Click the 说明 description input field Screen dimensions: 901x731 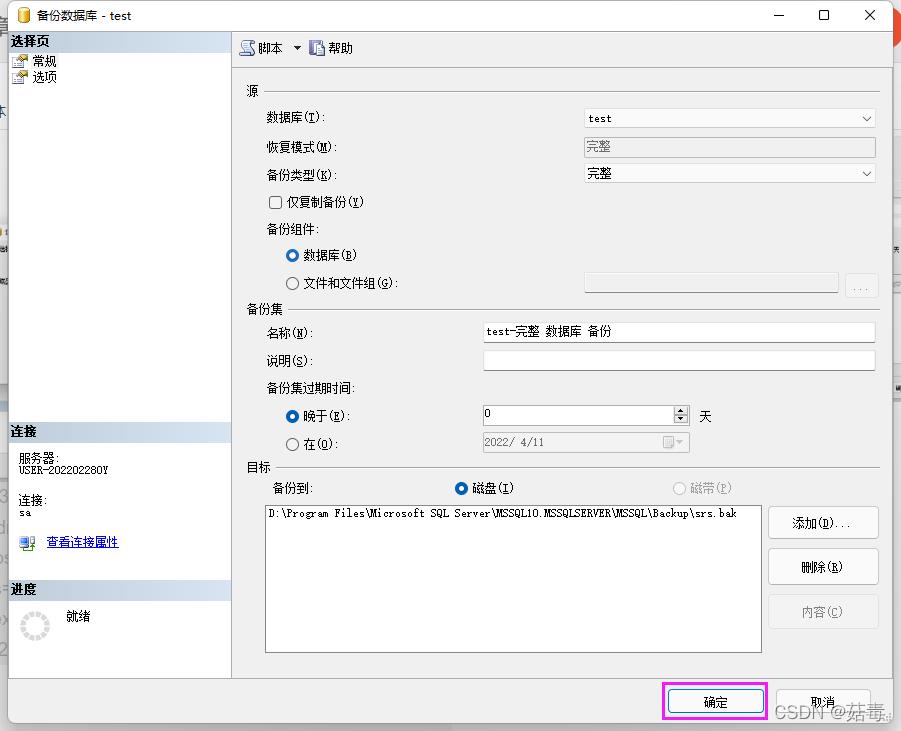click(x=678, y=361)
